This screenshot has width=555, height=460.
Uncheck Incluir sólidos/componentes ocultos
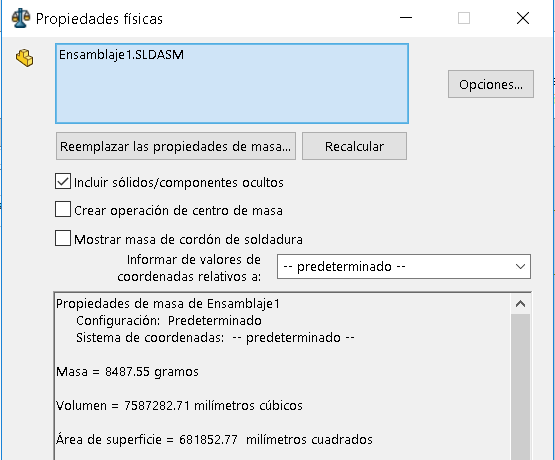[63, 182]
